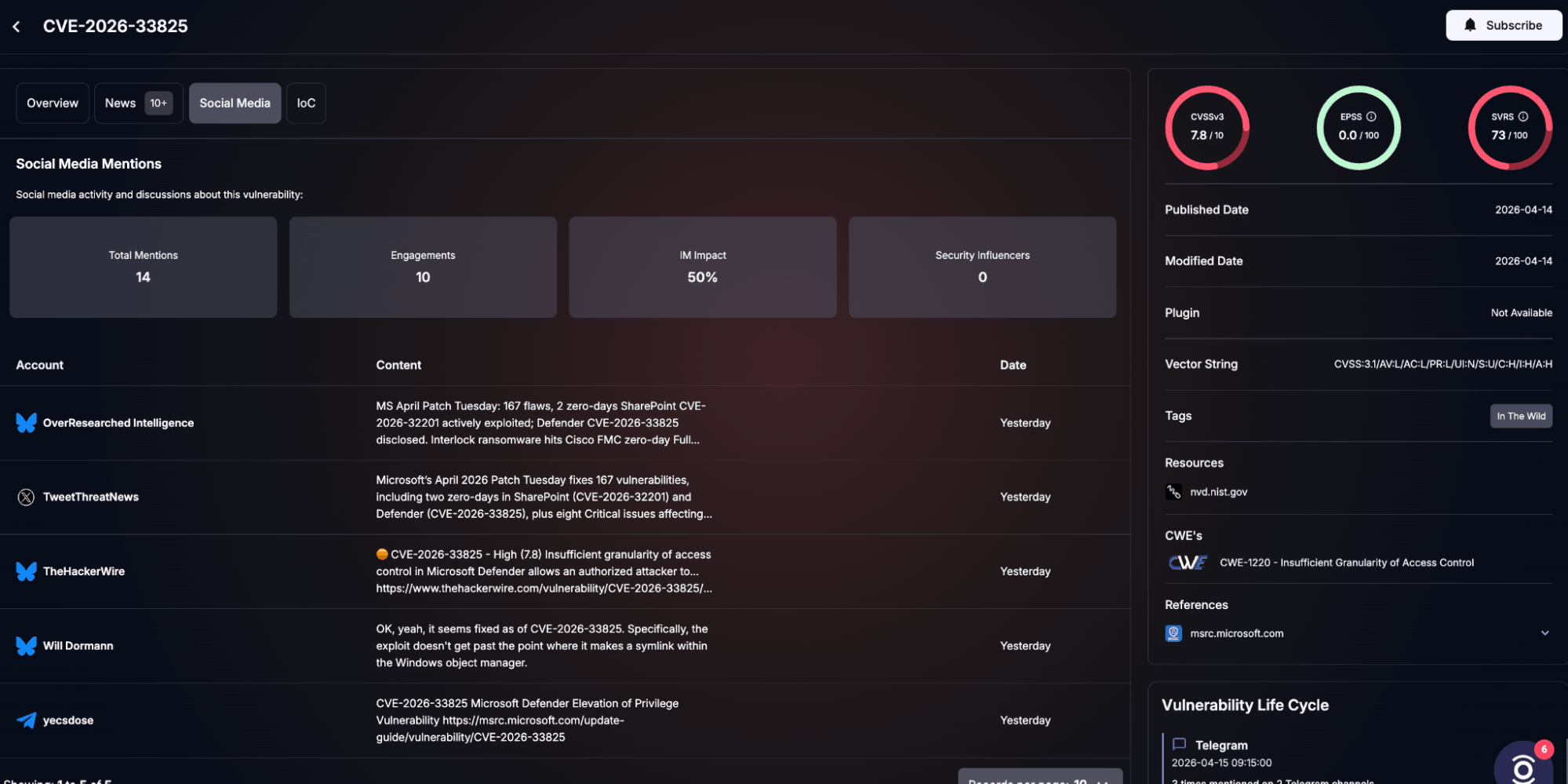Click the Security Influencers 0 card

[x=982, y=268]
